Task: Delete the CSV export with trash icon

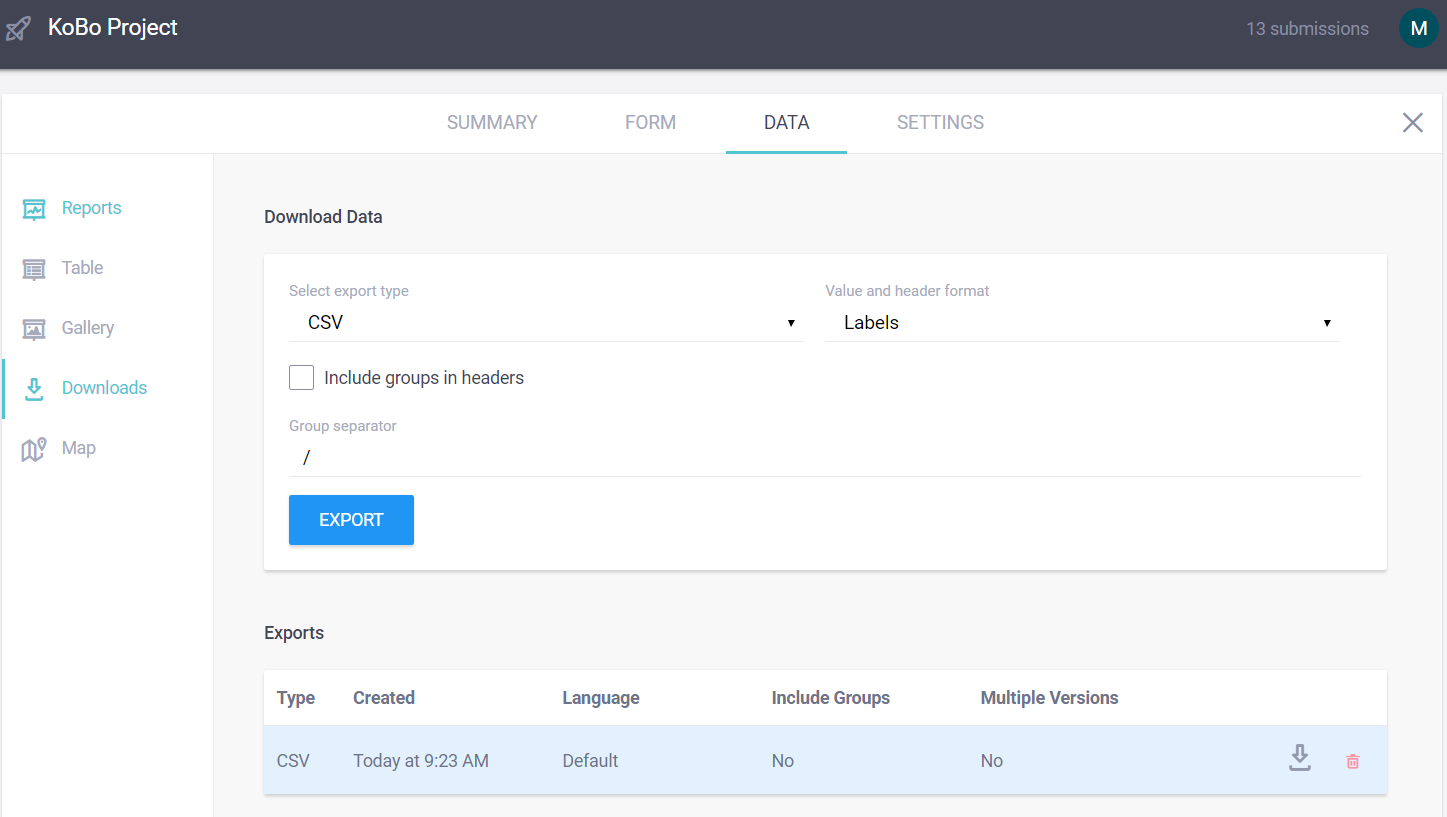Action: [x=1352, y=761]
